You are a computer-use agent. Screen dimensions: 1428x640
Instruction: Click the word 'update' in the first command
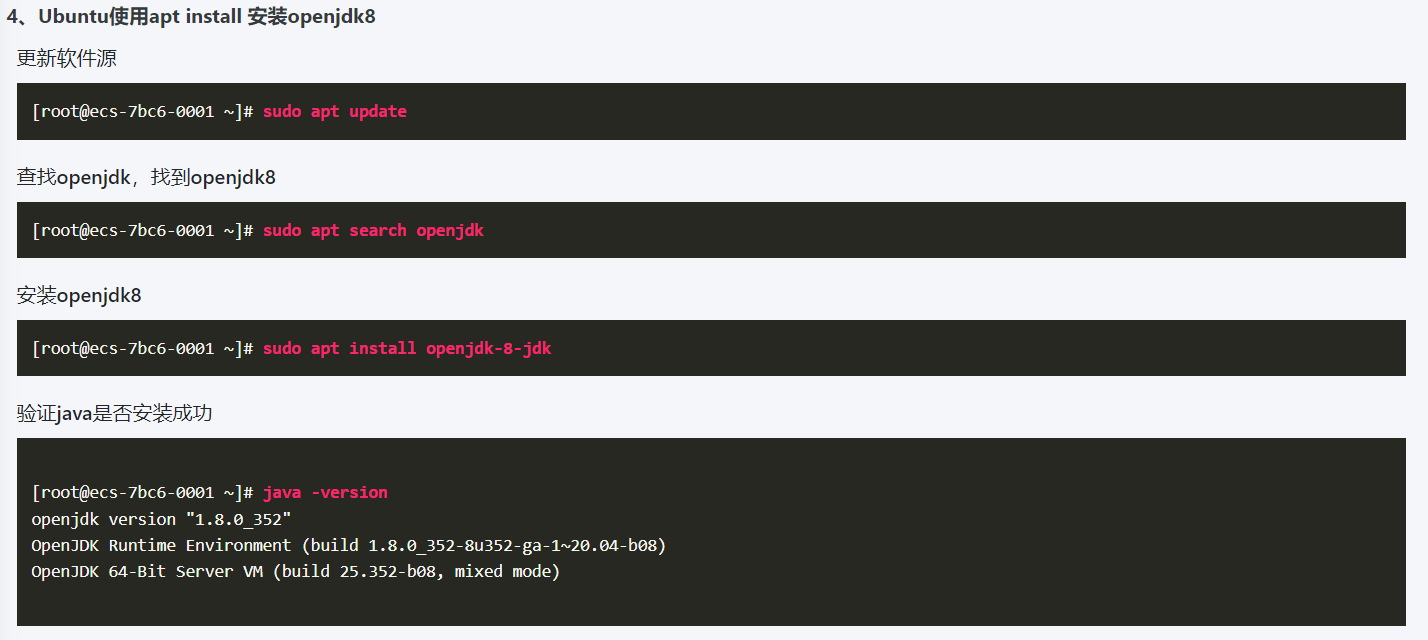coord(378,111)
